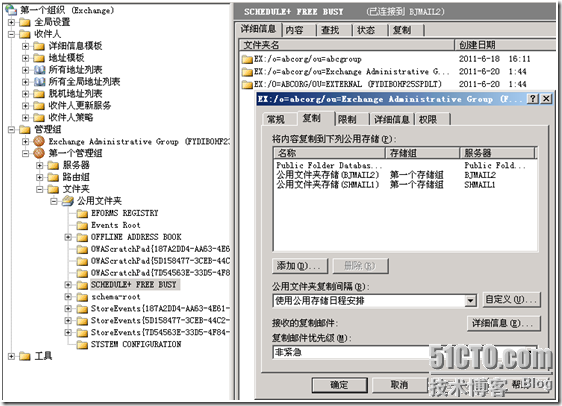Click the 工具 folder icon
Viewport: 562px width, 406px height.
(25, 356)
